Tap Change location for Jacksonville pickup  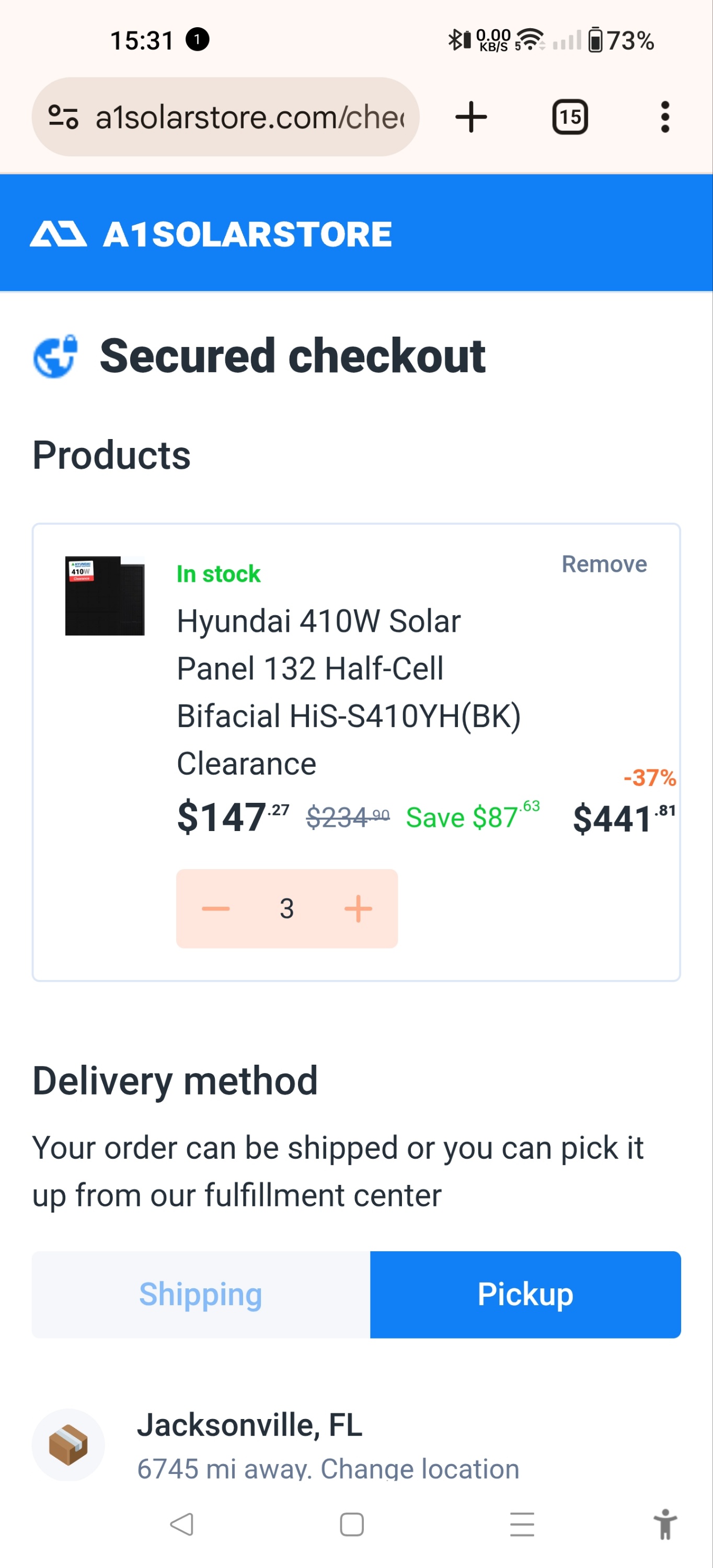(420, 1468)
